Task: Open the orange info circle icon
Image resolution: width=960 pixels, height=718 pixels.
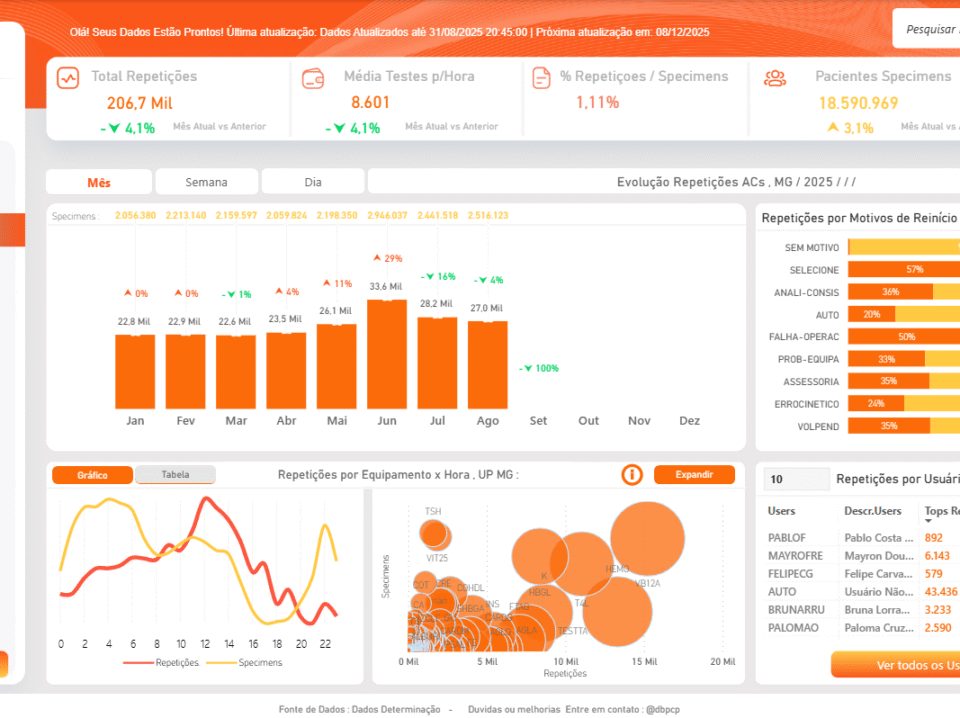Action: 632,475
